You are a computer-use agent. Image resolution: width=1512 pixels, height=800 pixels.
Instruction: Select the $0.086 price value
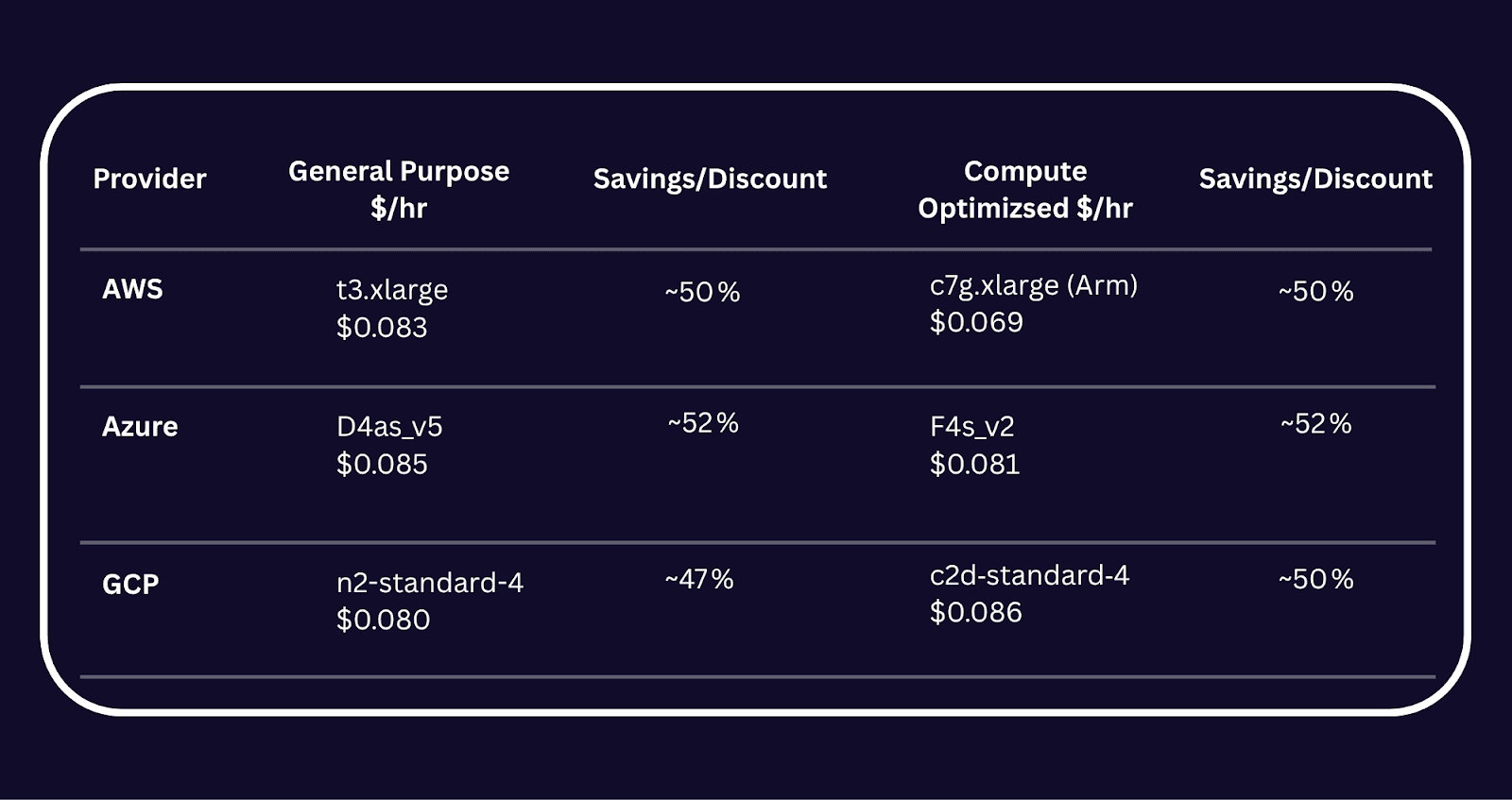click(975, 612)
